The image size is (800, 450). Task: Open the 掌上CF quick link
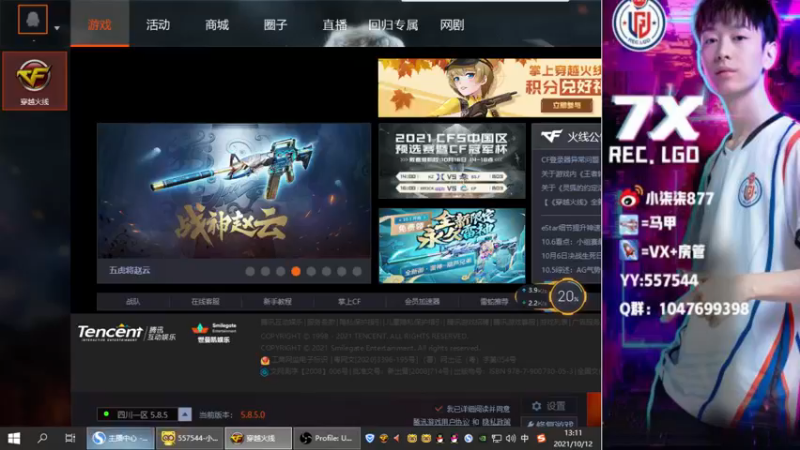(x=349, y=302)
